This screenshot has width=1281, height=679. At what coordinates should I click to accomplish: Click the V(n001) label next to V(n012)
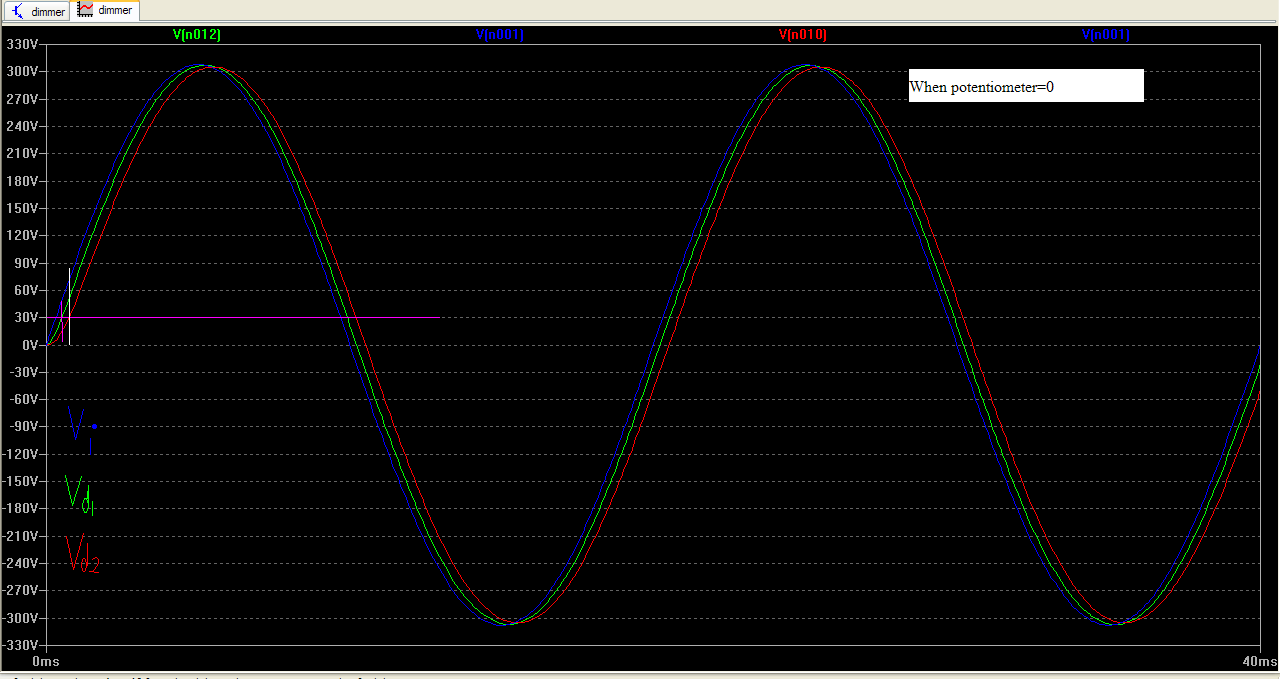click(500, 34)
